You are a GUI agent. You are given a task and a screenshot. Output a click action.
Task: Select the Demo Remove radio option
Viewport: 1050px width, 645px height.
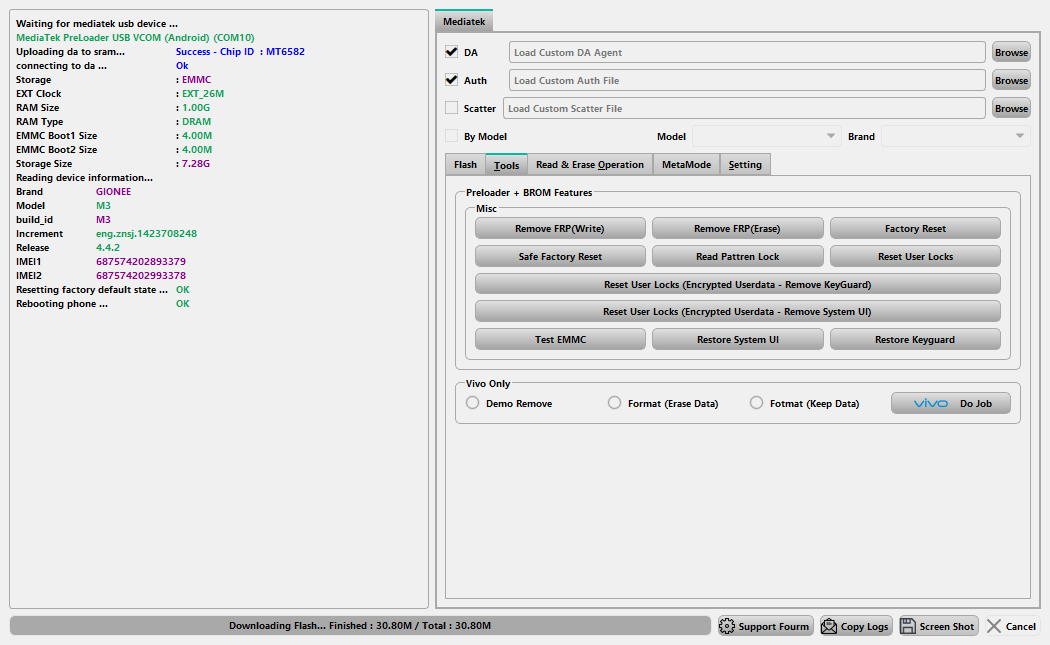[x=472, y=403]
